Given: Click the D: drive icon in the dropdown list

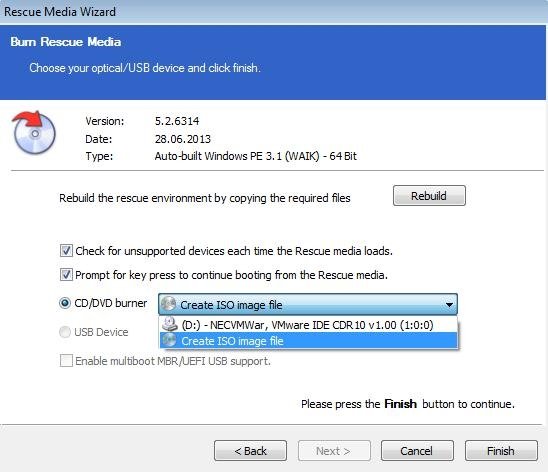Looking at the screenshot, I should click(x=170, y=324).
